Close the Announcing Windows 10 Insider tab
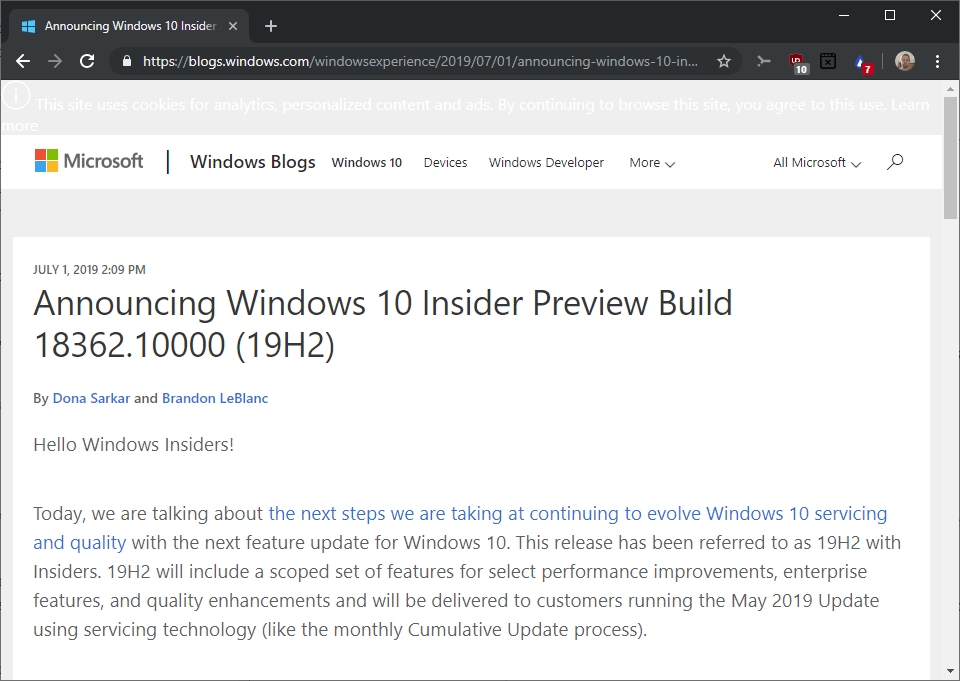960x681 pixels. pyautogui.click(x=233, y=26)
